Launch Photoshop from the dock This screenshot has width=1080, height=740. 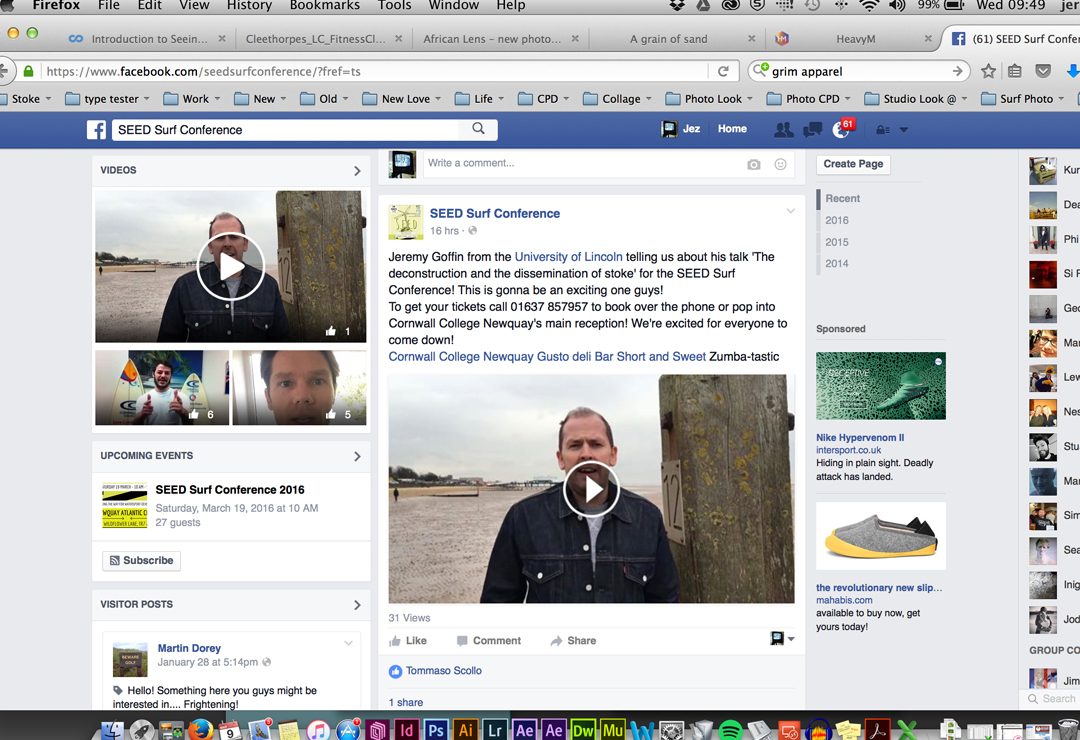[x=436, y=730]
